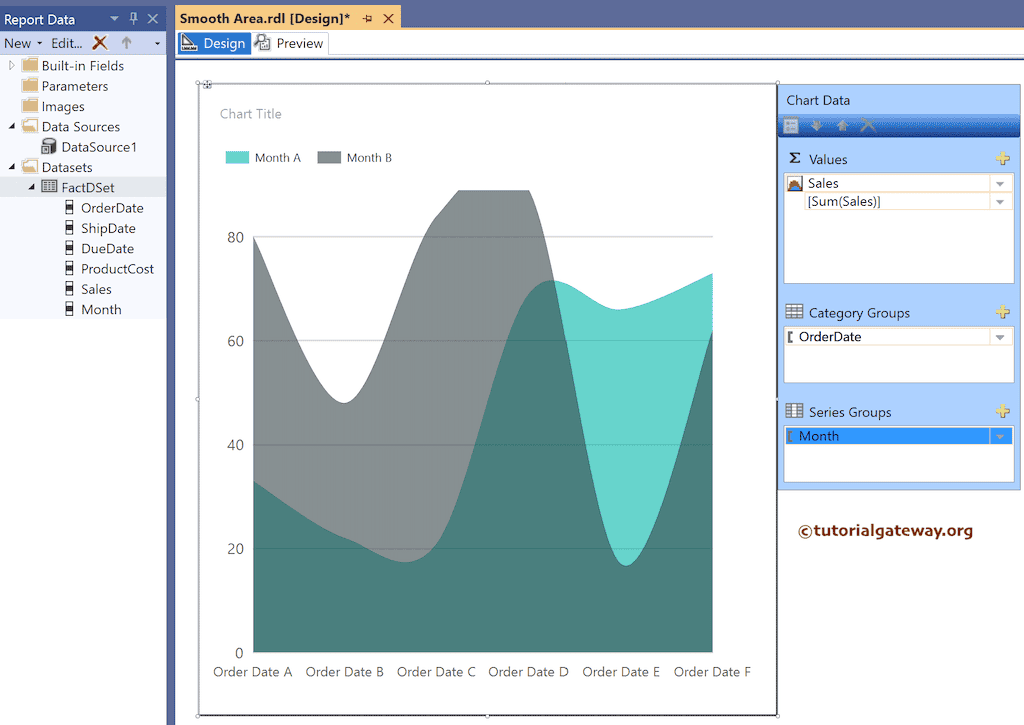Toggle the Report Data panel pin
The width and height of the screenshot is (1024, 725).
point(134,19)
